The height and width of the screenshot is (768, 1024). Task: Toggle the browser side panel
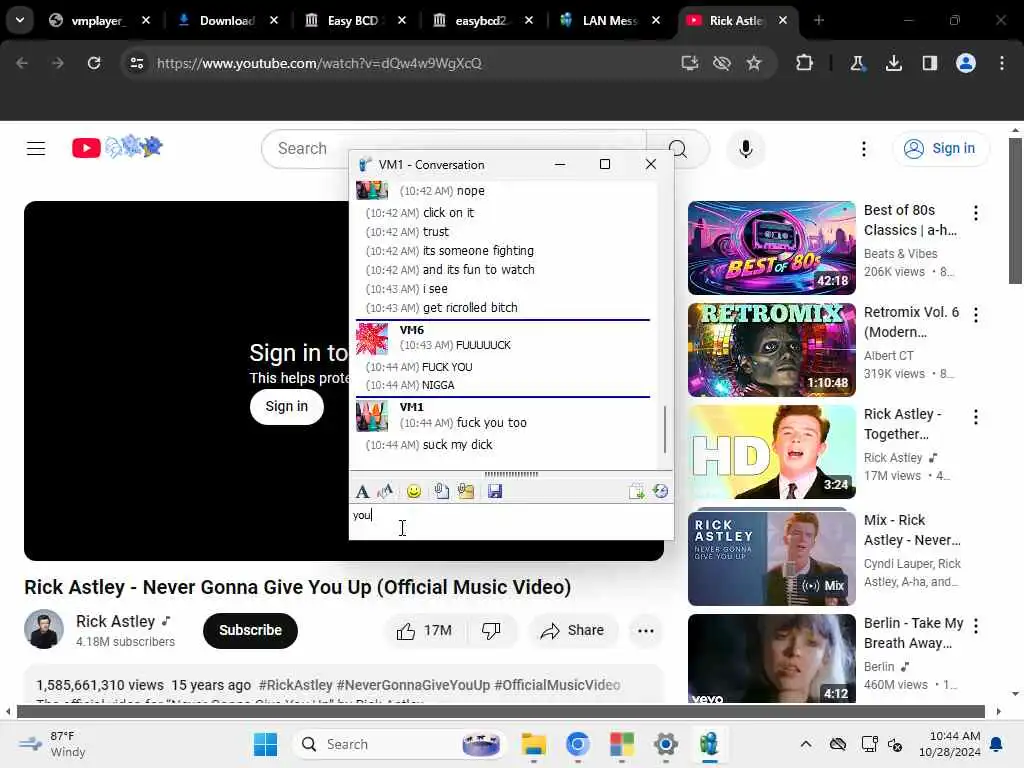point(929,63)
